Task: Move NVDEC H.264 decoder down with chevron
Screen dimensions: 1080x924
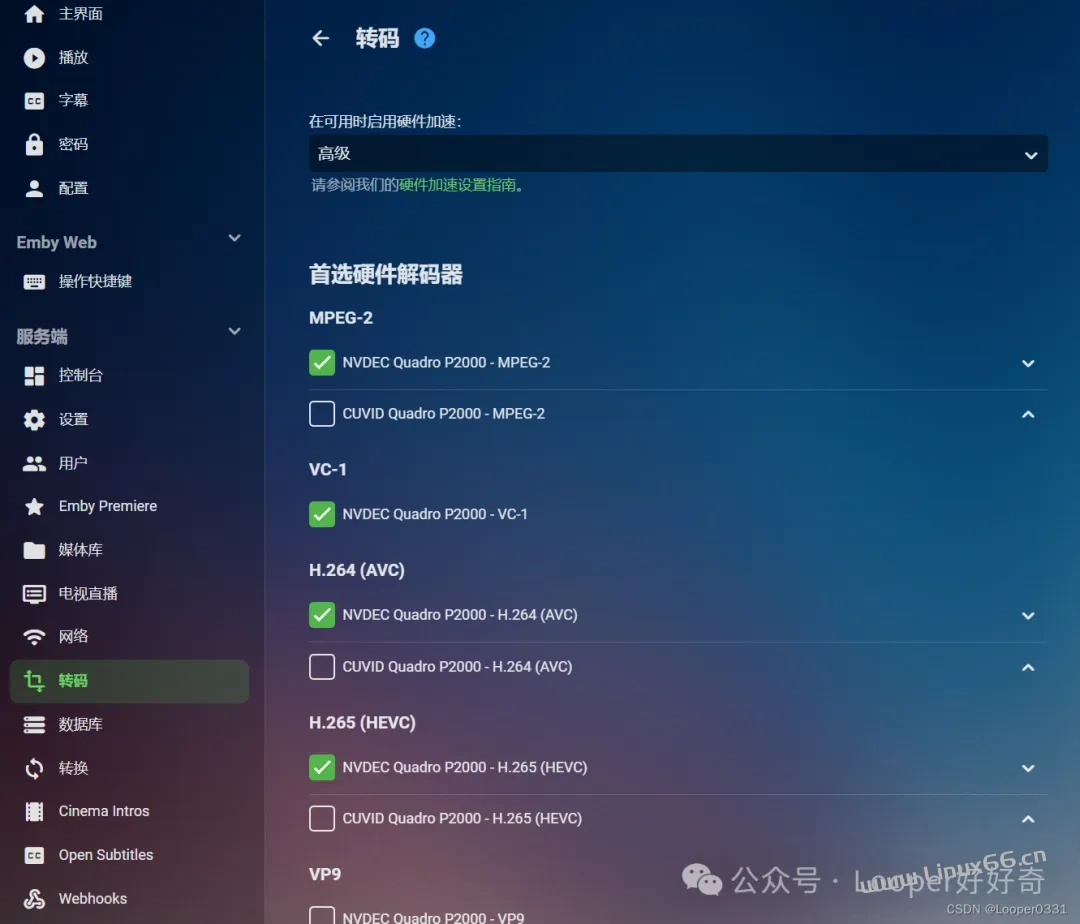Action: (1028, 616)
